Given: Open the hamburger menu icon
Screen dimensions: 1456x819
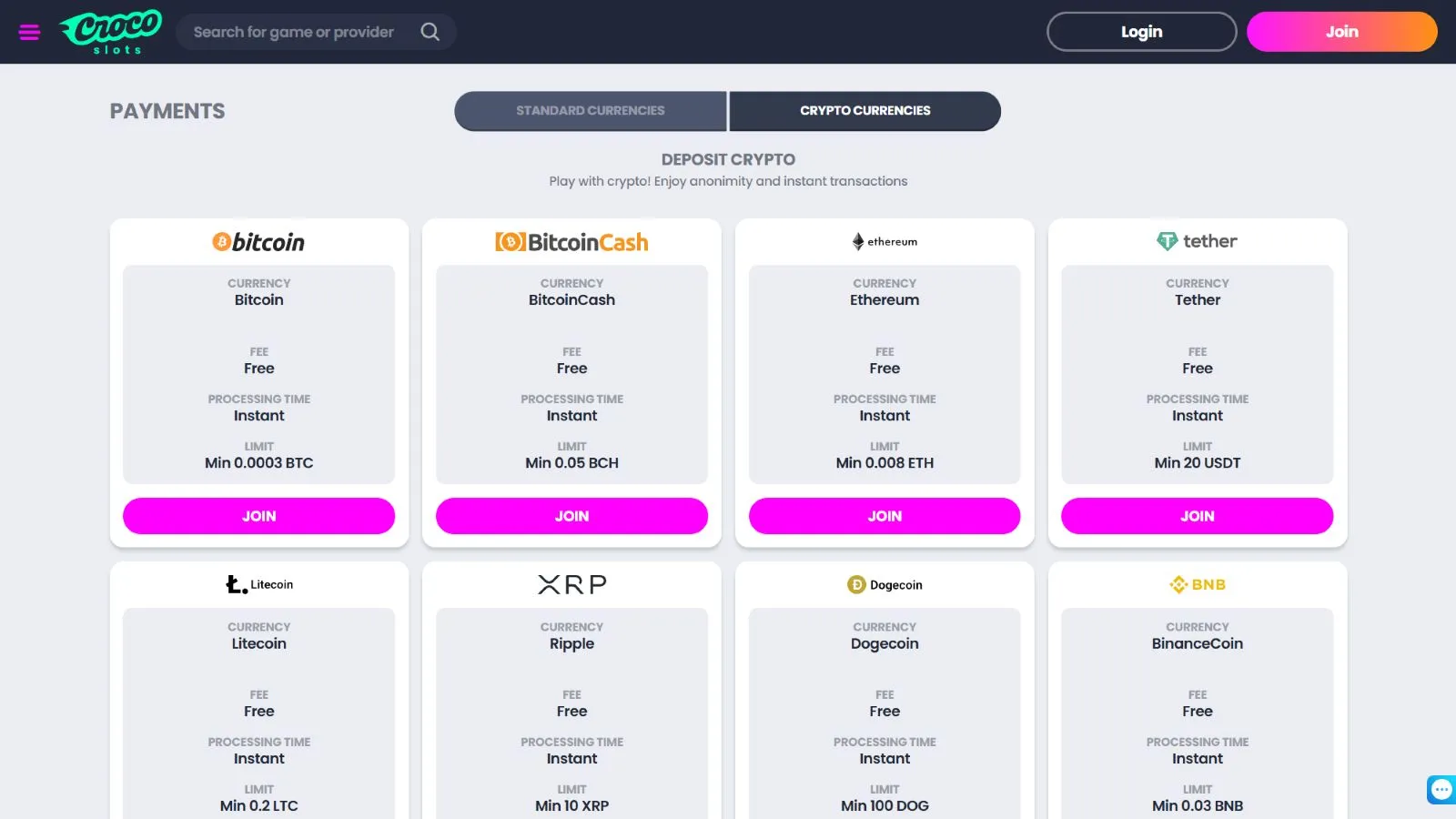Looking at the screenshot, I should [x=29, y=32].
